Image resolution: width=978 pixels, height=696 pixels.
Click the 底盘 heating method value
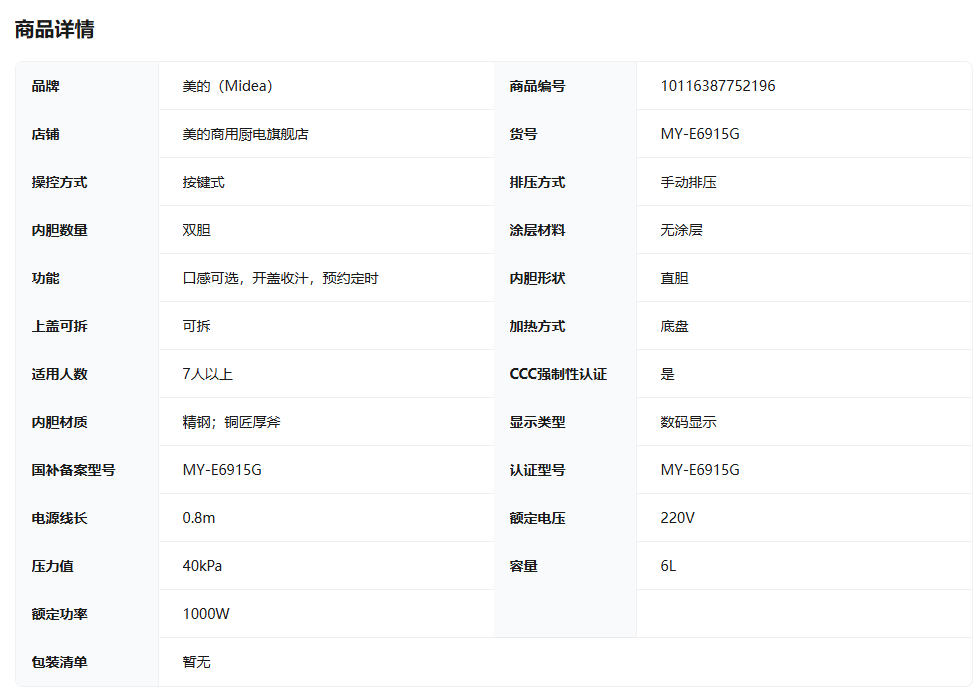[675, 326]
